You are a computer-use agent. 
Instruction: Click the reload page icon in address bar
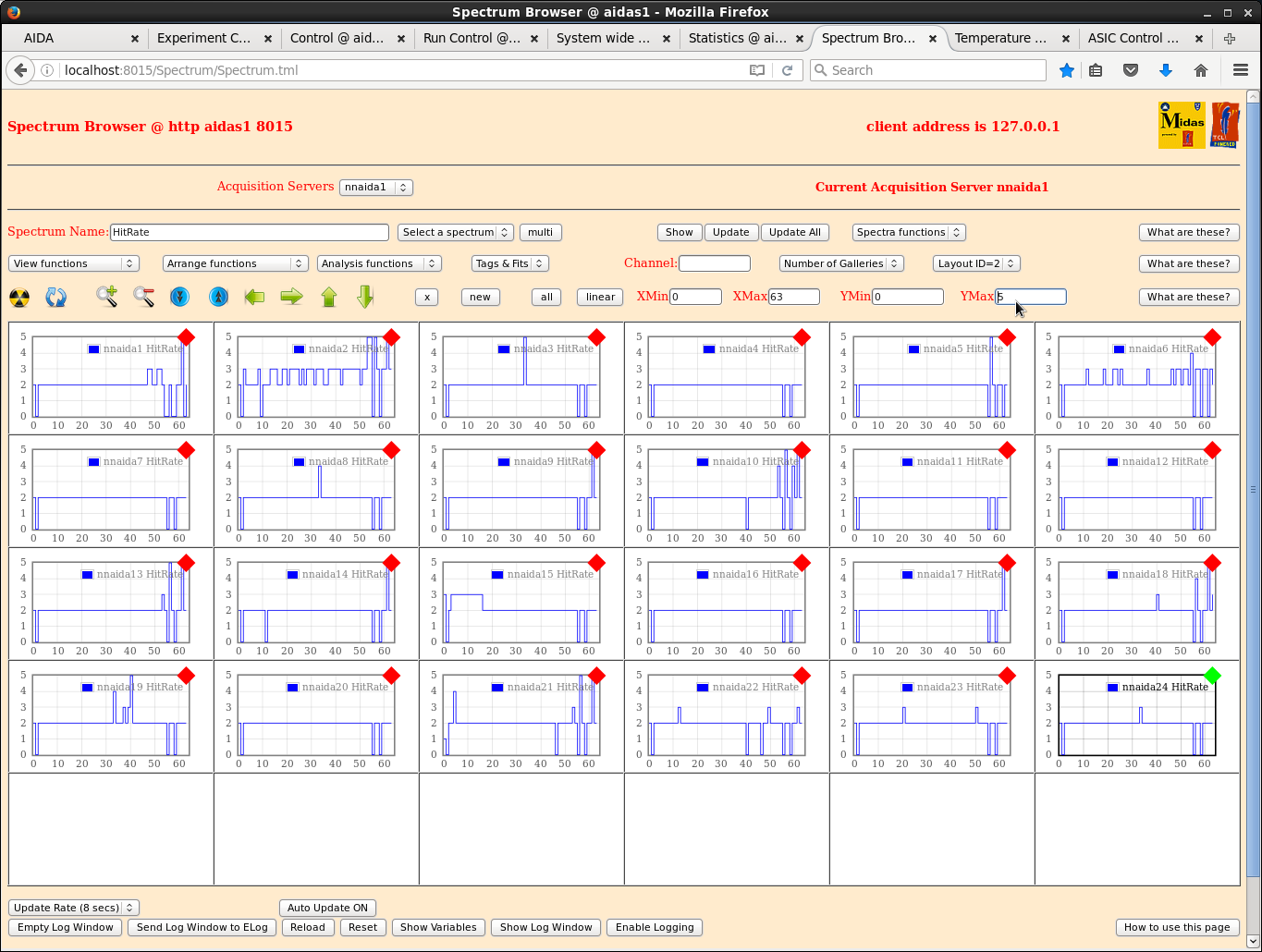click(x=788, y=70)
